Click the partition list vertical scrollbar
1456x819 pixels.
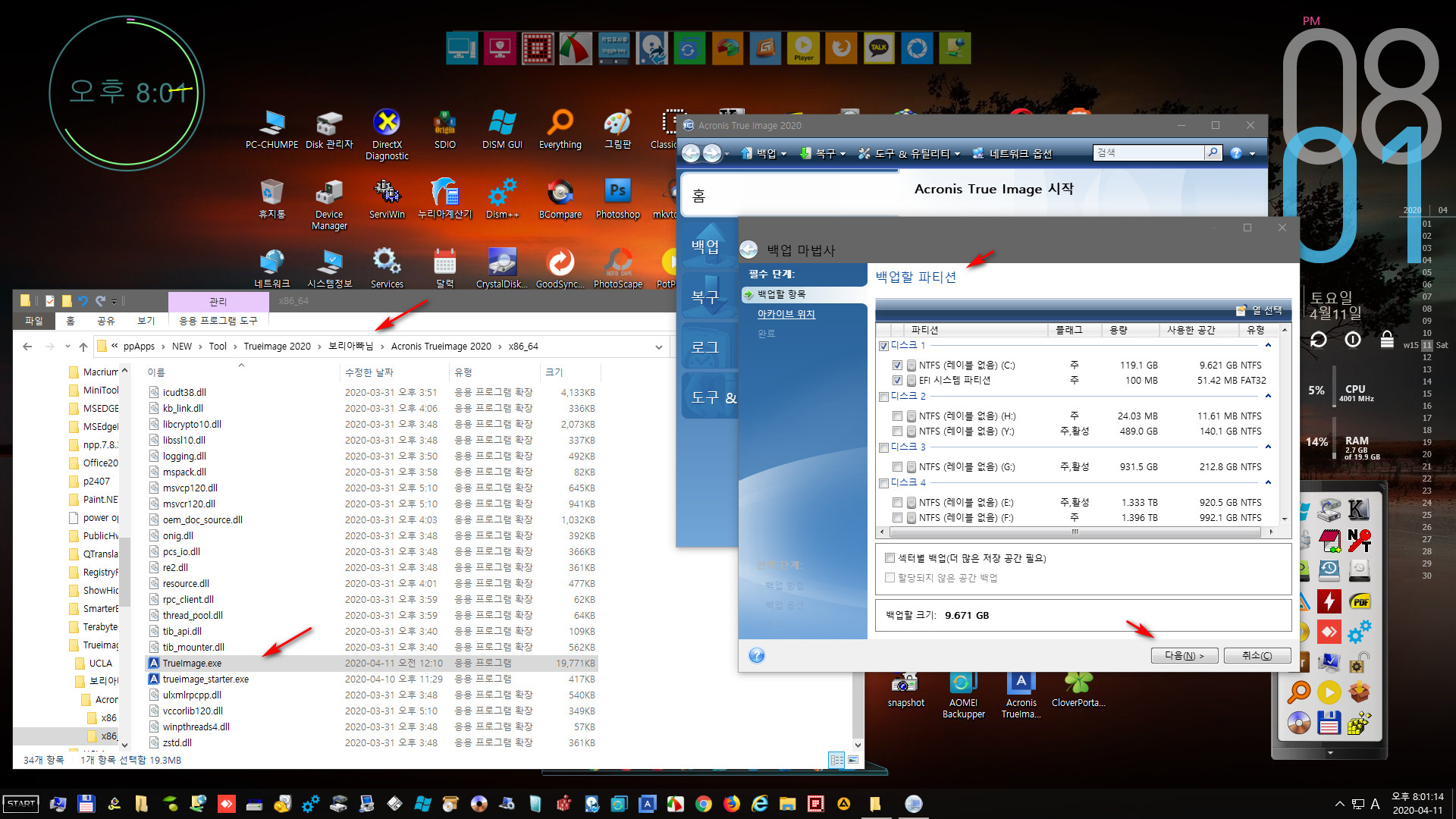1285,425
